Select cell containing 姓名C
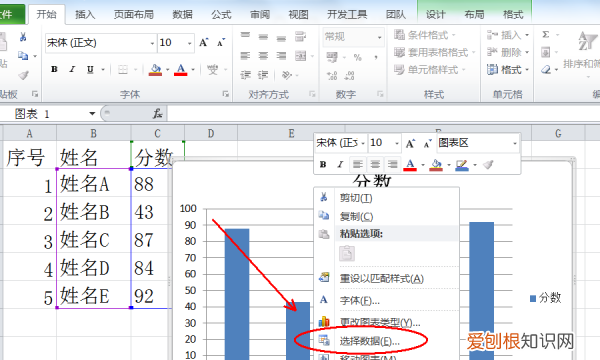The height and width of the screenshot is (360, 600). 93,239
